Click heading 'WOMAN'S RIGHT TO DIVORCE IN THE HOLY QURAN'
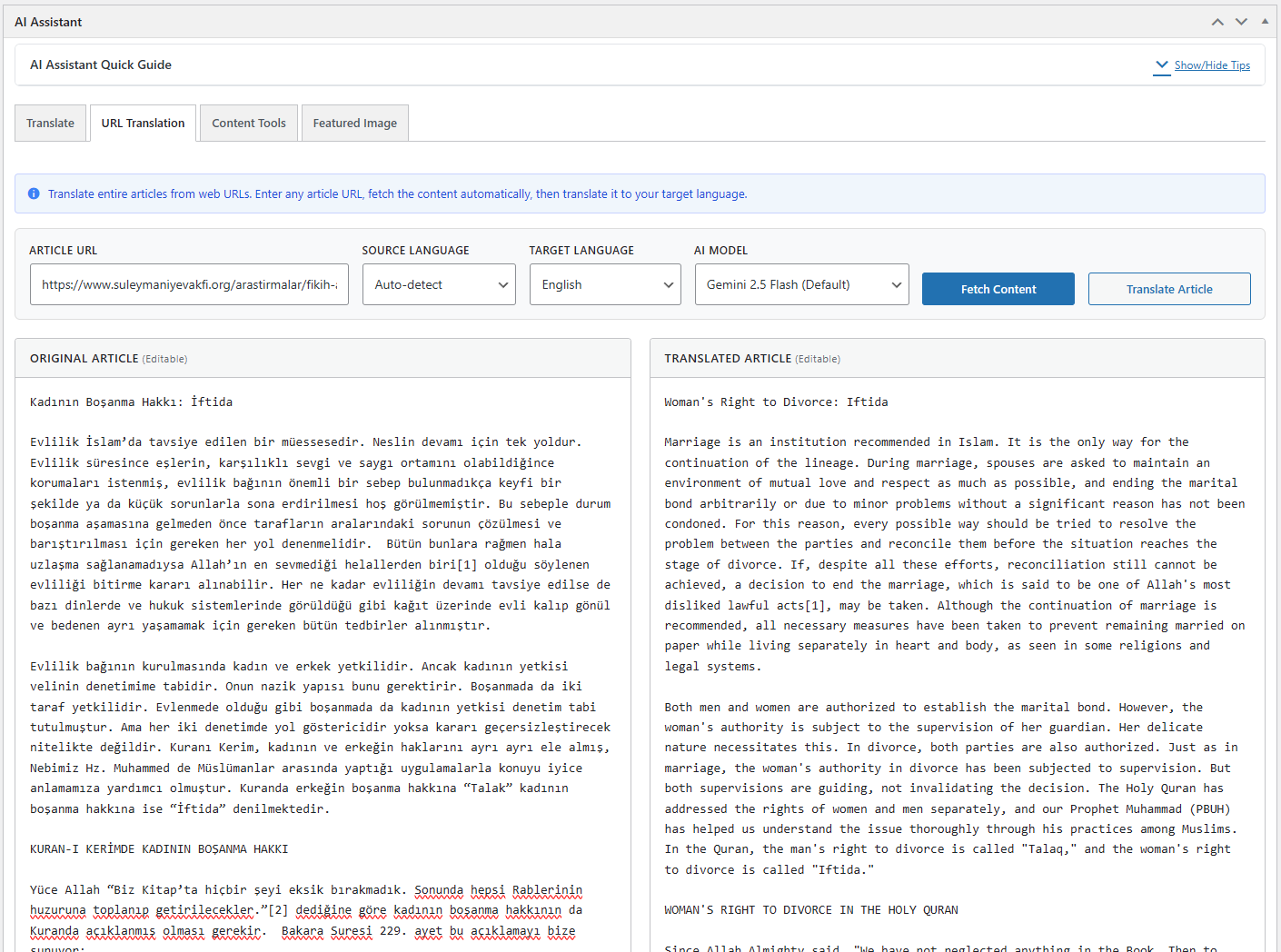The width and height of the screenshot is (1281, 952). click(x=811, y=909)
